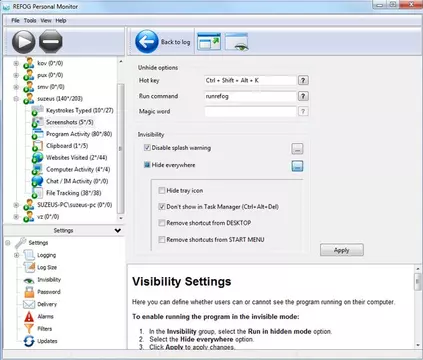Click options button beside Disable splash warning

coord(297,149)
